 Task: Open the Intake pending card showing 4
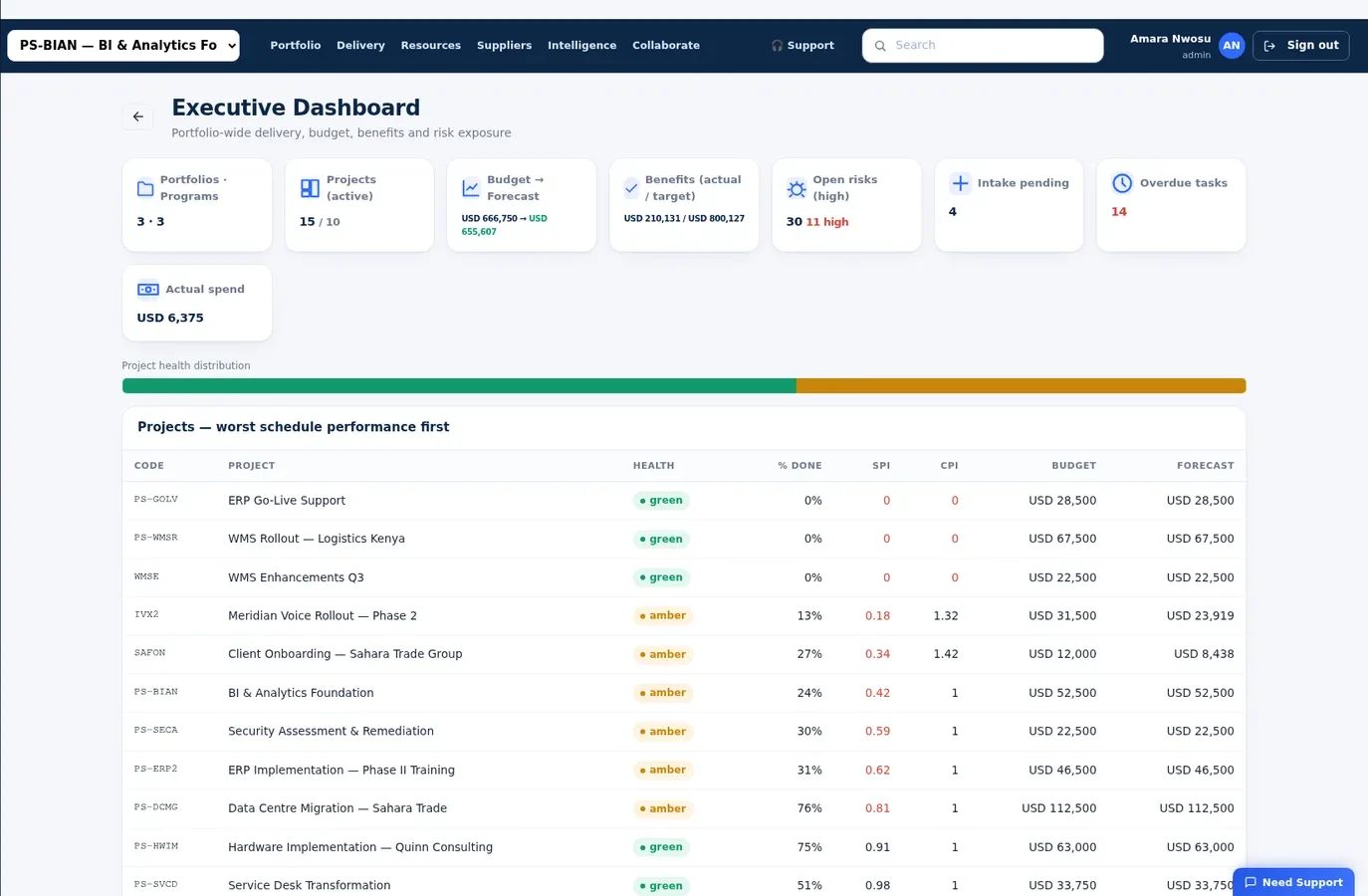point(1009,205)
